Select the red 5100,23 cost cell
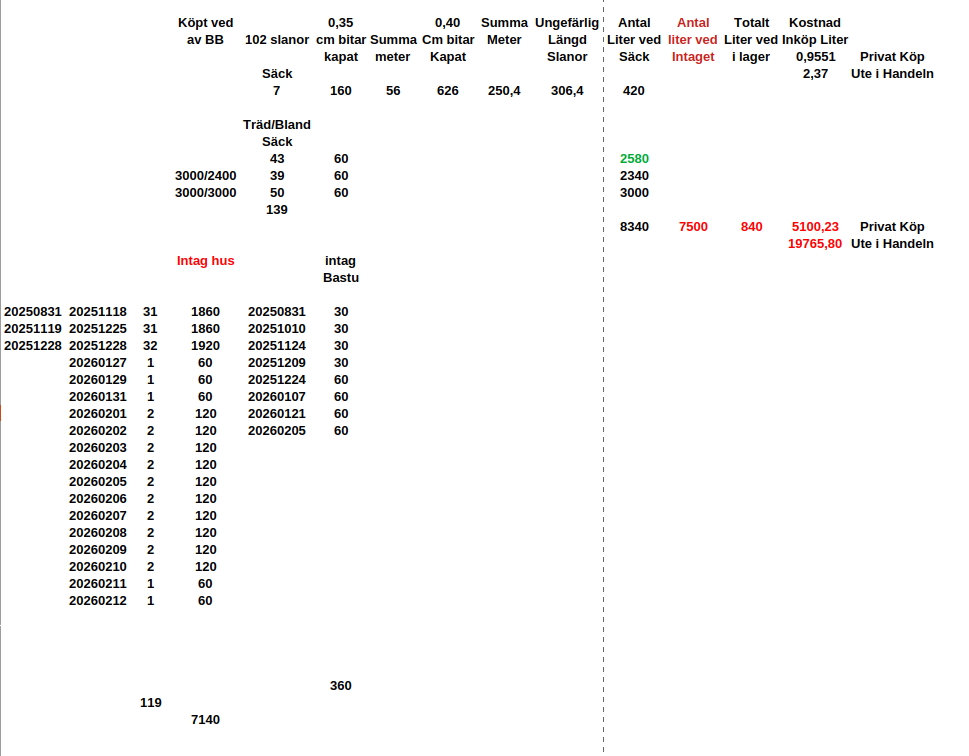Screen dimensions: 969x756 point(815,227)
